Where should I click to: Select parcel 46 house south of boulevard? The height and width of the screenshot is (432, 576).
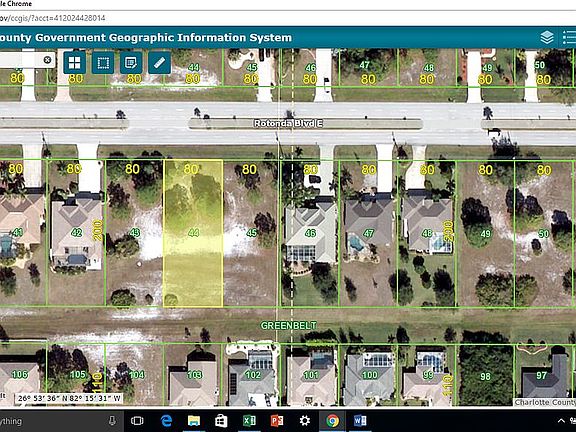pyautogui.click(x=310, y=233)
